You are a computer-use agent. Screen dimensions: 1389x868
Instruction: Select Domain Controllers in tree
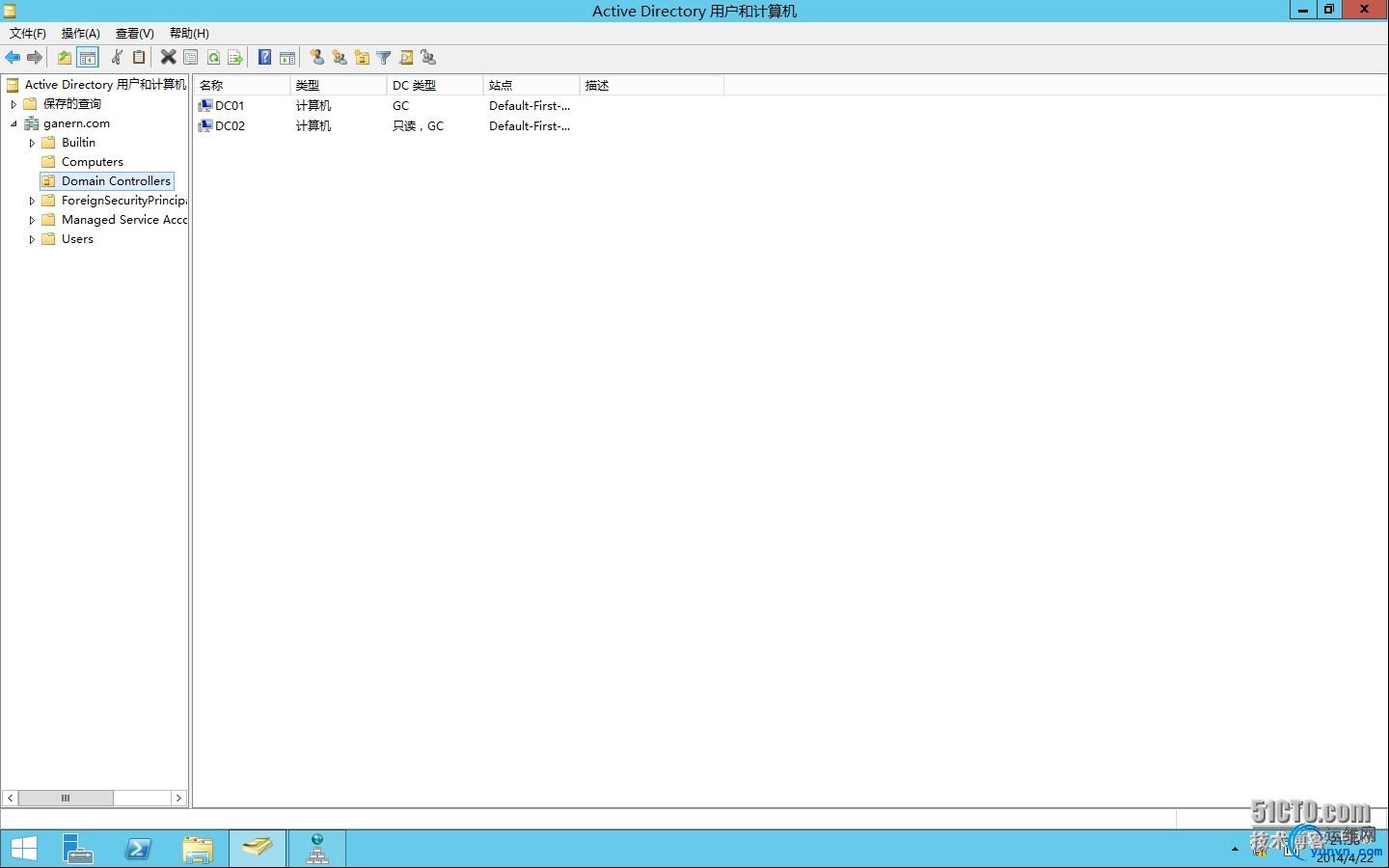(116, 181)
